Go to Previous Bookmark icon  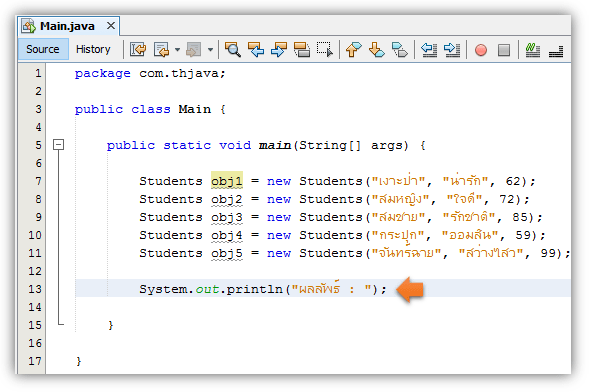tap(353, 49)
